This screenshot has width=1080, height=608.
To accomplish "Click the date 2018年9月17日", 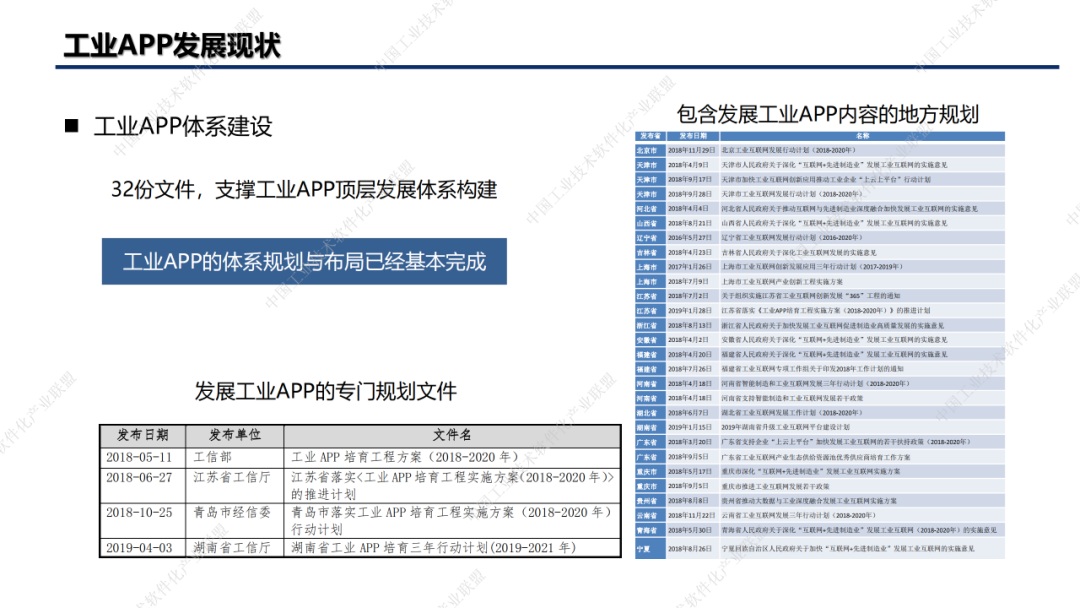I will [x=689, y=180].
